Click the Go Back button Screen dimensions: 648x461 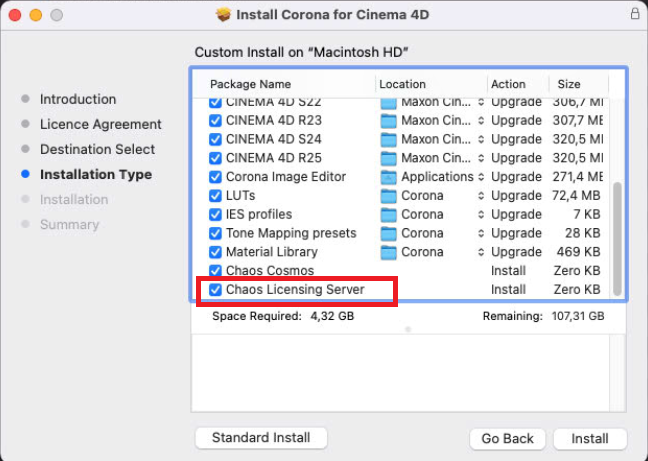[x=508, y=439]
